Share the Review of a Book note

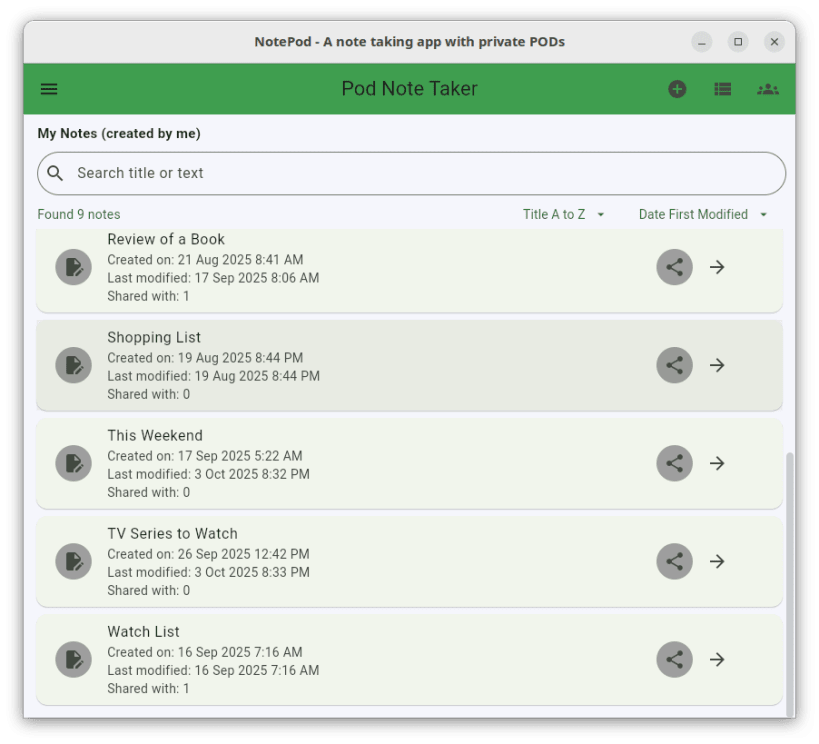(674, 267)
